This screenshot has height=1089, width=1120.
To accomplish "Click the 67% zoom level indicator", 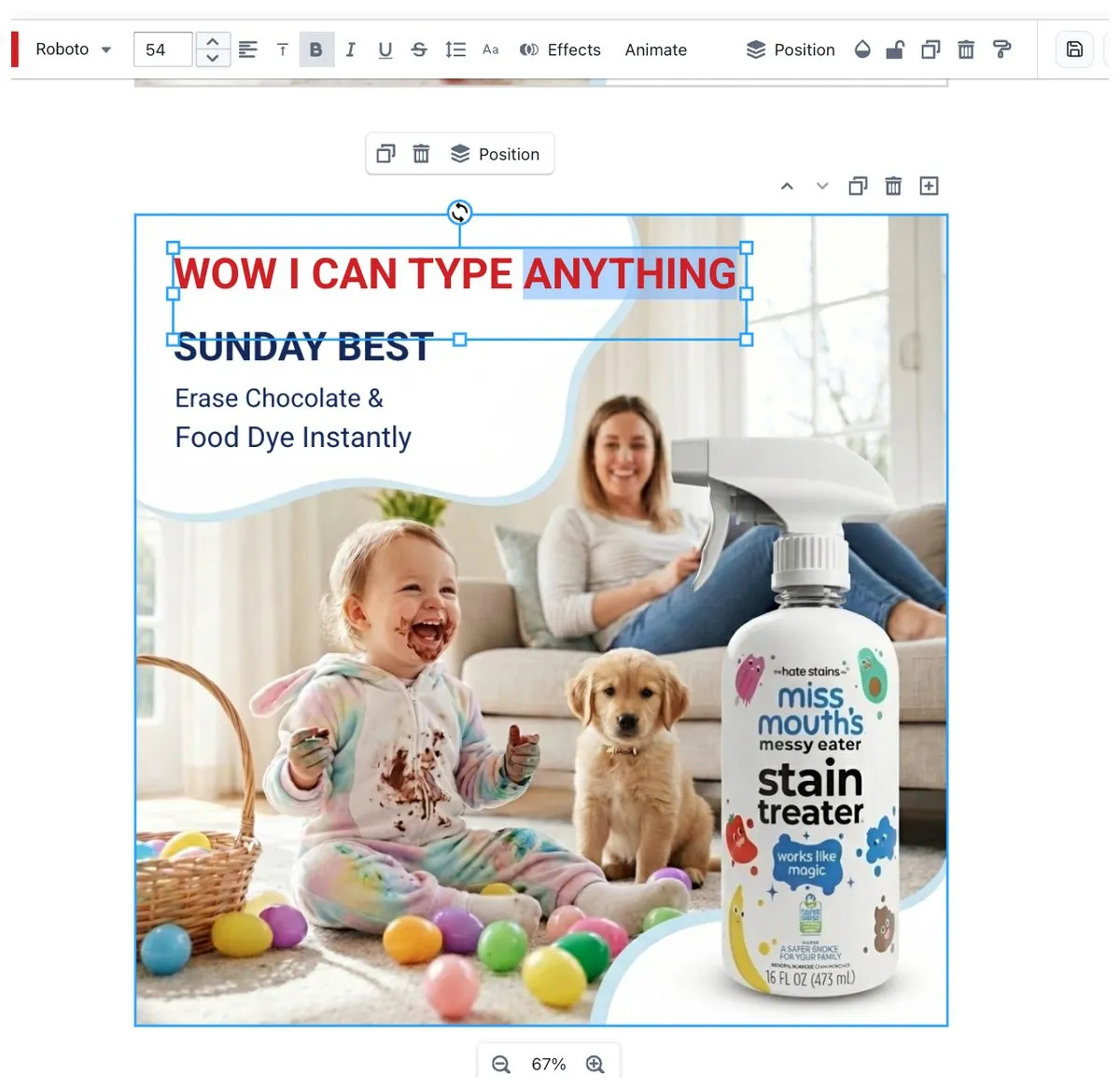I will coord(549,1065).
